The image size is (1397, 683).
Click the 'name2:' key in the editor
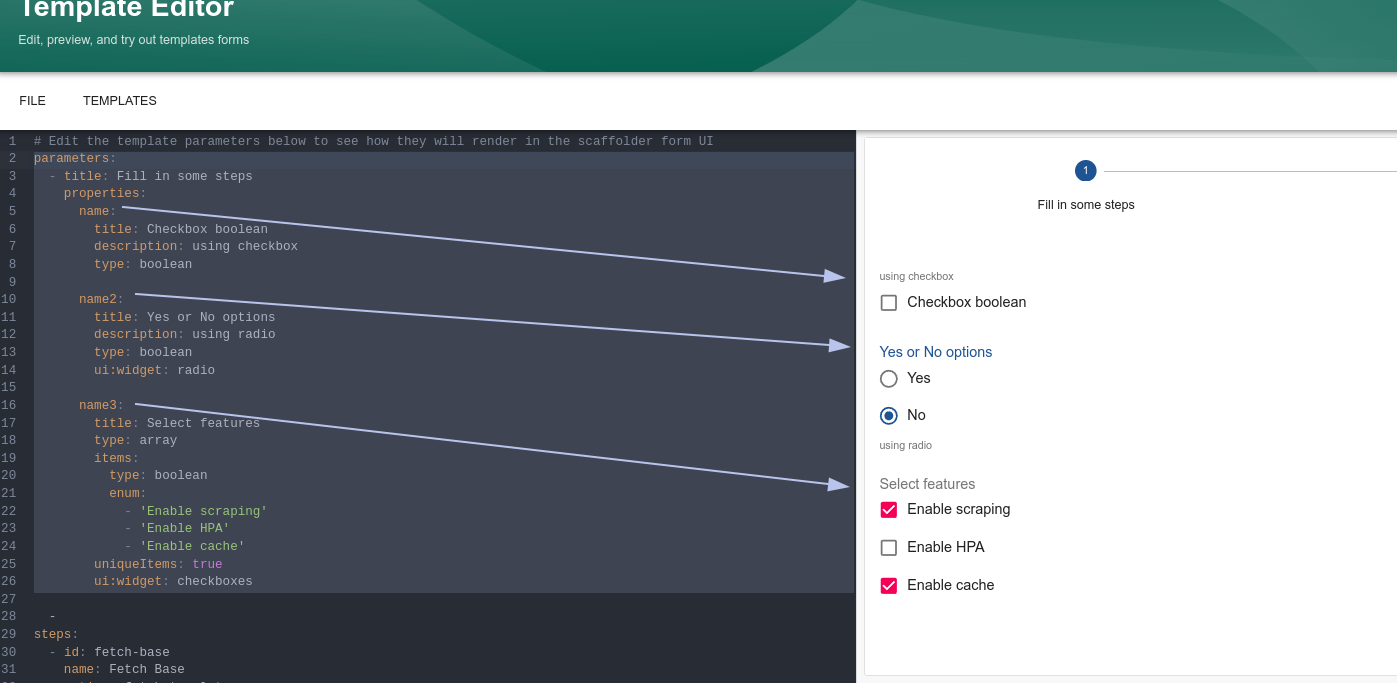[x=100, y=299]
